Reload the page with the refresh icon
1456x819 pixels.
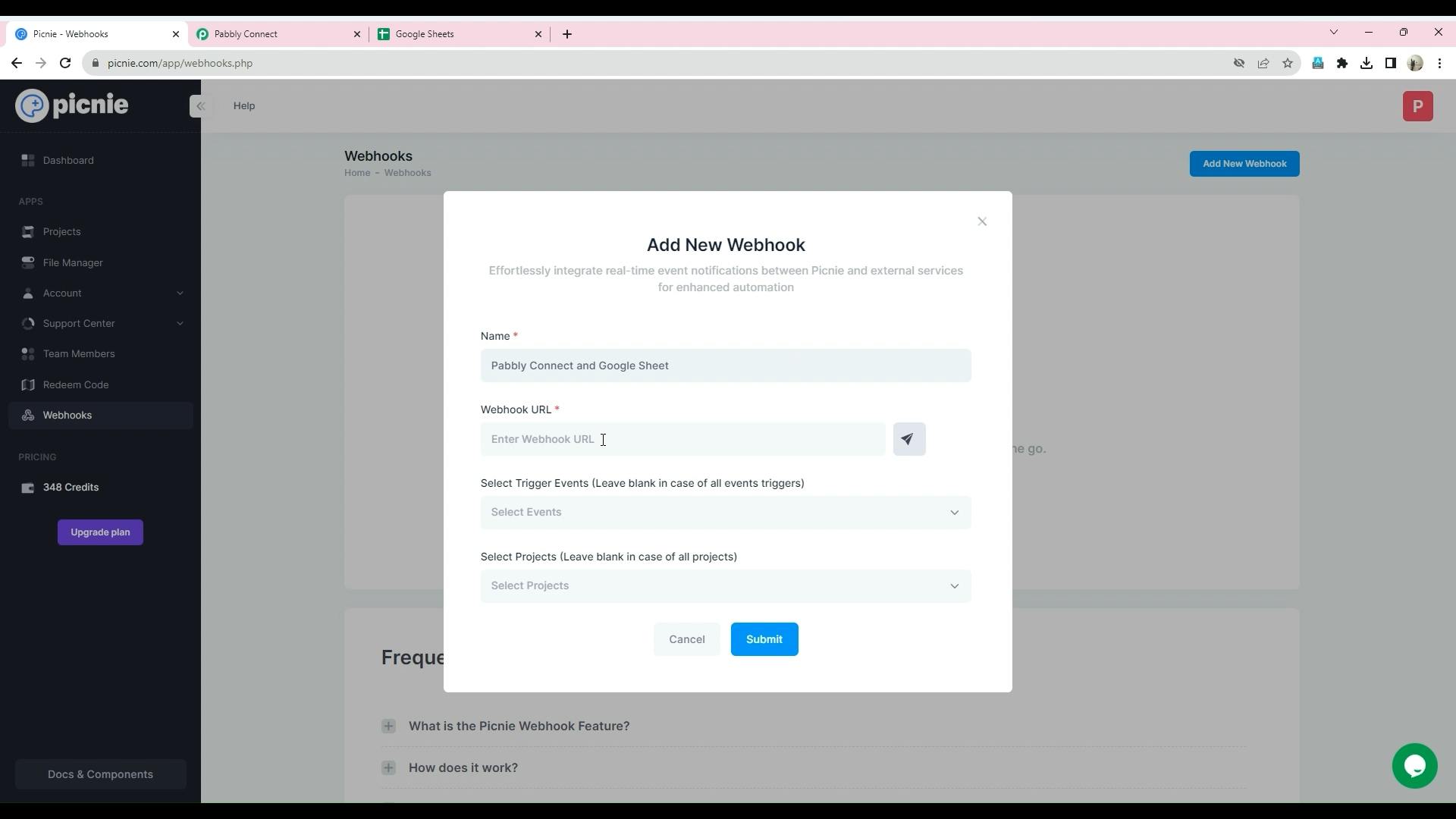pyautogui.click(x=65, y=63)
